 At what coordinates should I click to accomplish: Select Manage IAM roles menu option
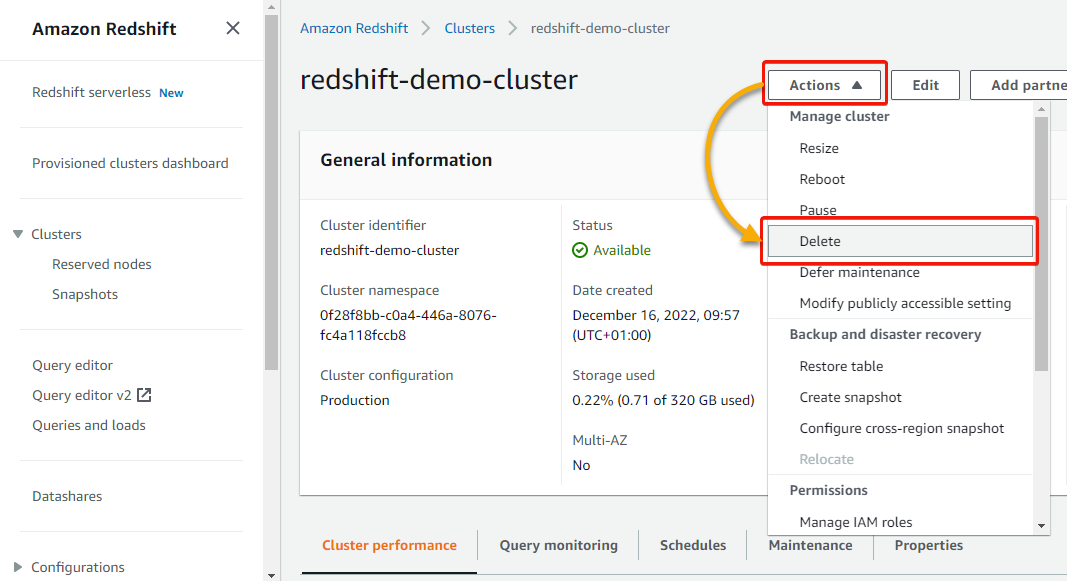click(x=855, y=522)
